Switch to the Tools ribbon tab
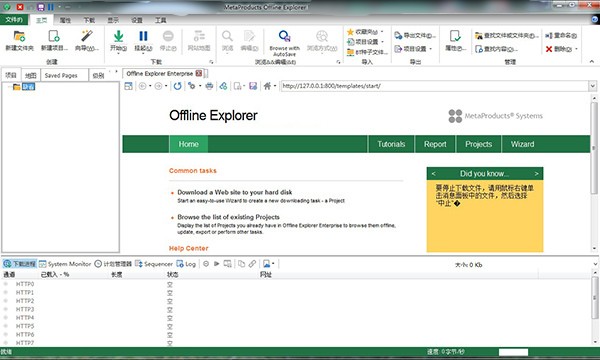Viewport: 600px width, 360px height. pyautogui.click(x=160, y=20)
